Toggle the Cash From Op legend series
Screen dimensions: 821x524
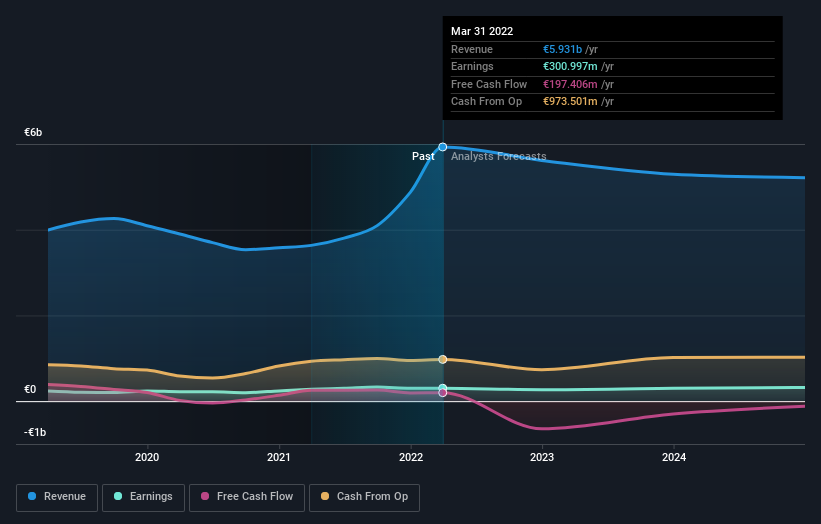tap(364, 497)
